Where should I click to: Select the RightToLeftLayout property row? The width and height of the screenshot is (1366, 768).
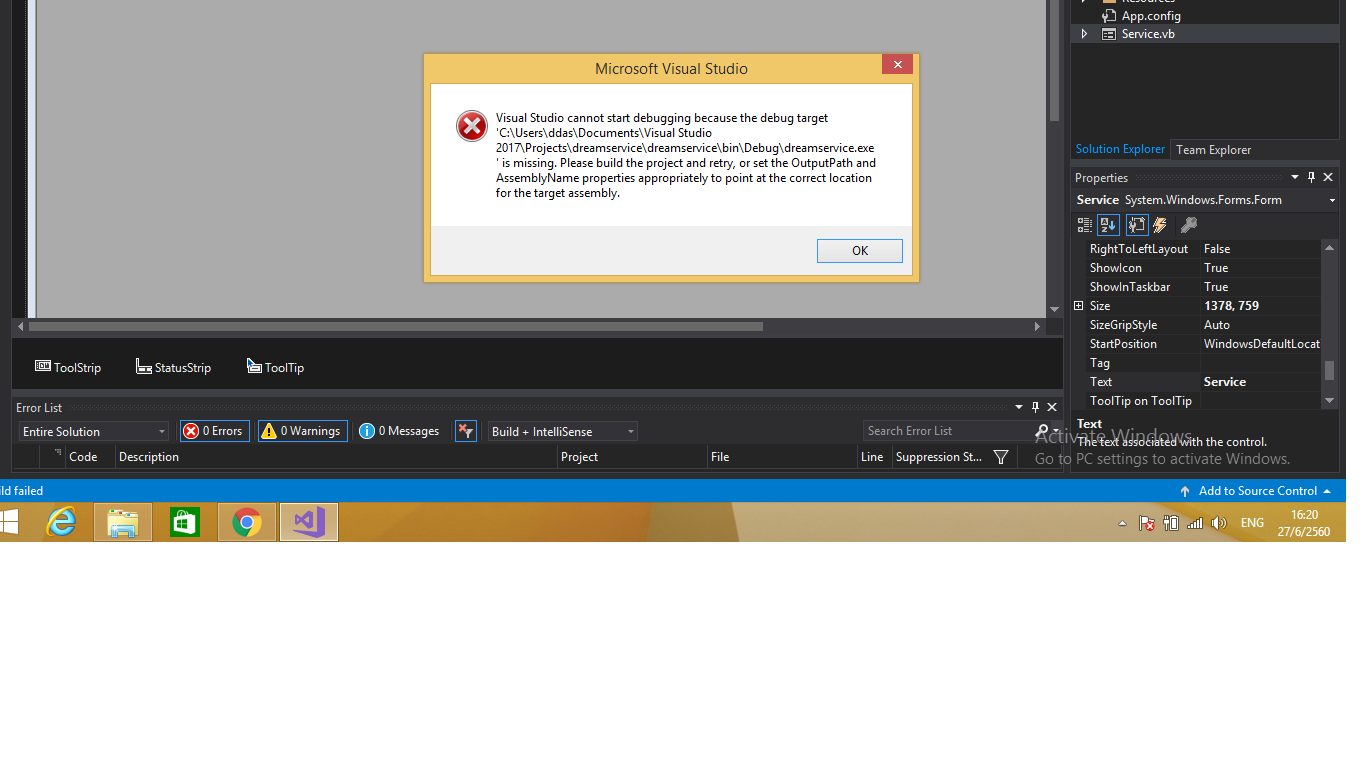click(x=1204, y=249)
